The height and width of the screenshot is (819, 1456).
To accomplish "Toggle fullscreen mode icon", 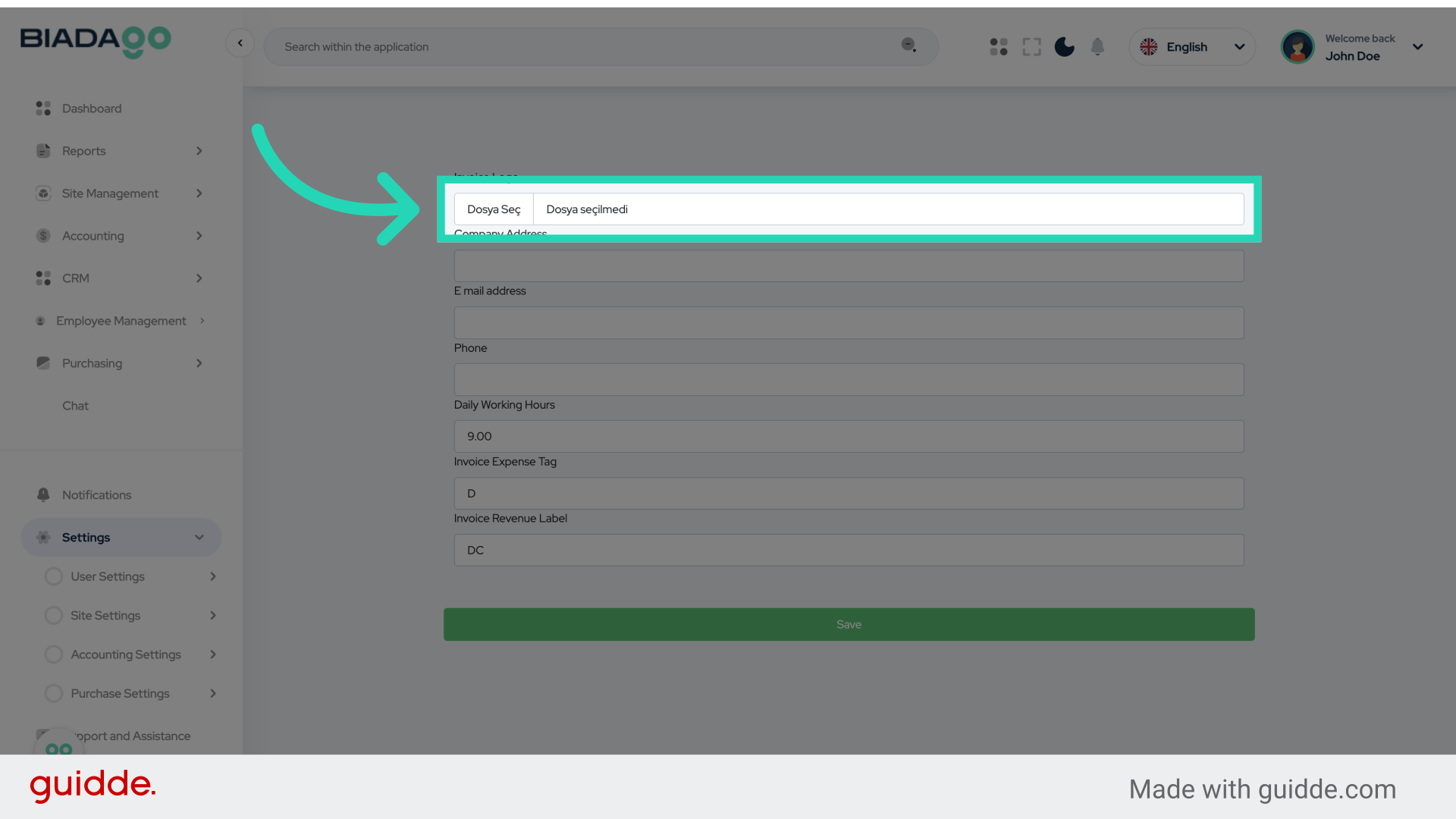I will [x=1031, y=47].
